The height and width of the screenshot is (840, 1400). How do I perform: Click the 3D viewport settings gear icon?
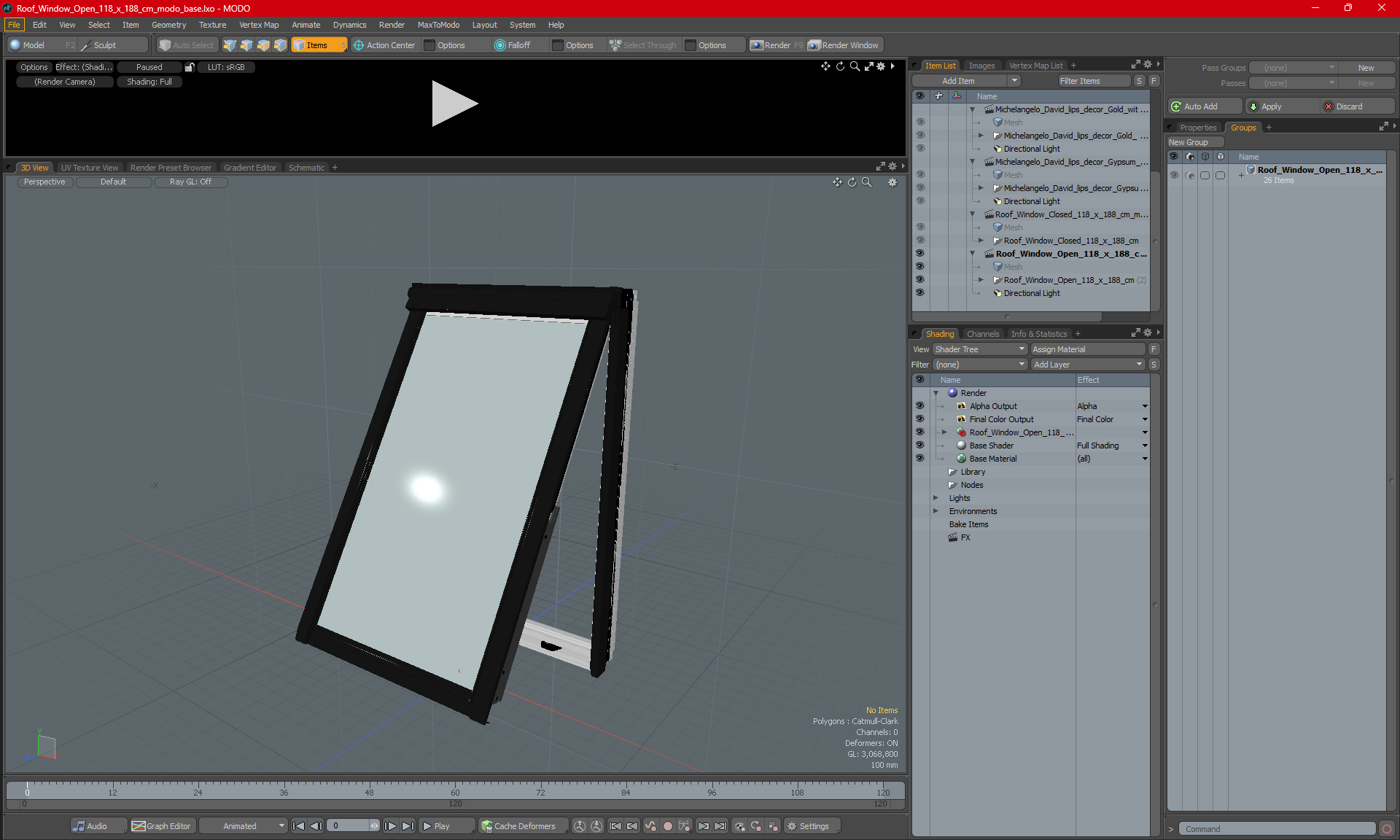pos(892,182)
